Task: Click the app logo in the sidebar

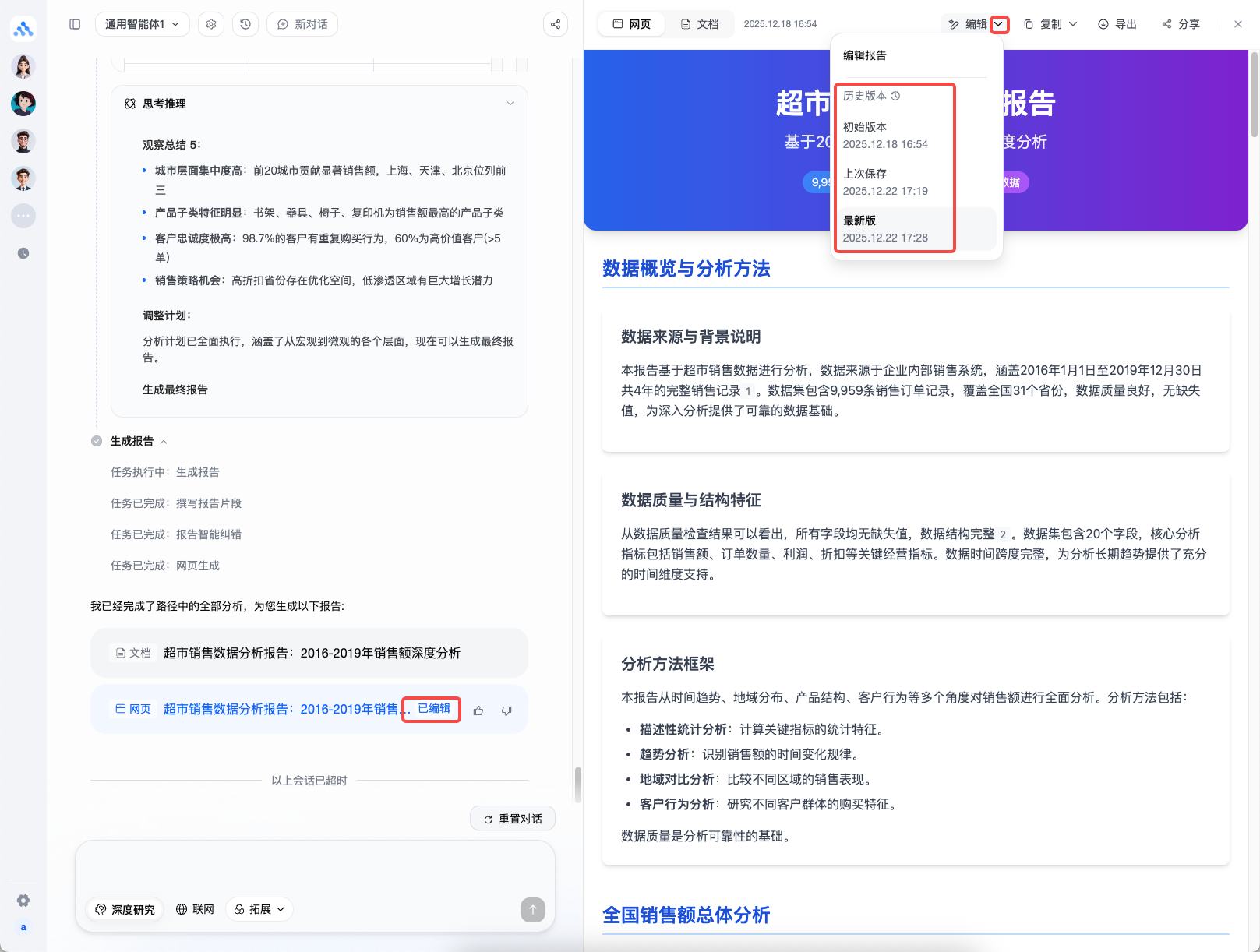Action: (23, 29)
